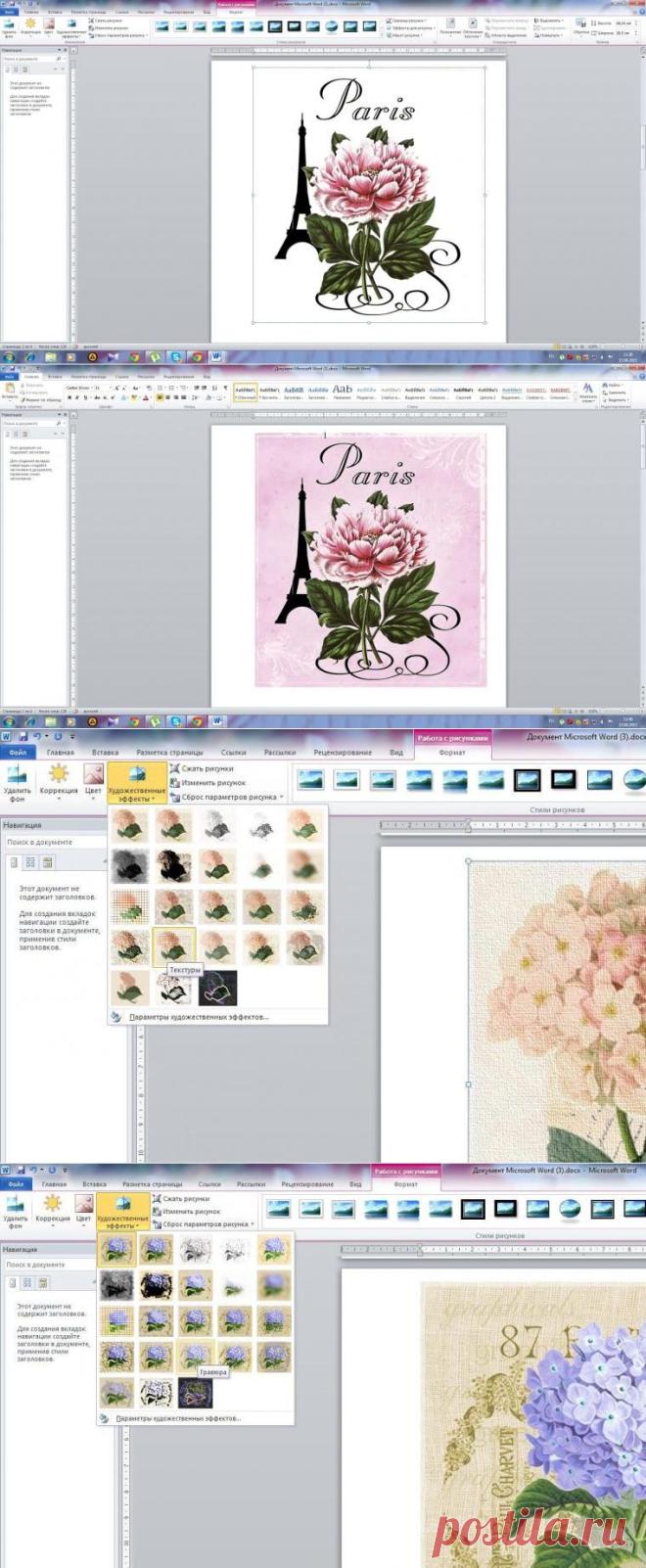
Task: Click Удалить фон in the blue-hydrangea Word window
Action: click(16, 1212)
